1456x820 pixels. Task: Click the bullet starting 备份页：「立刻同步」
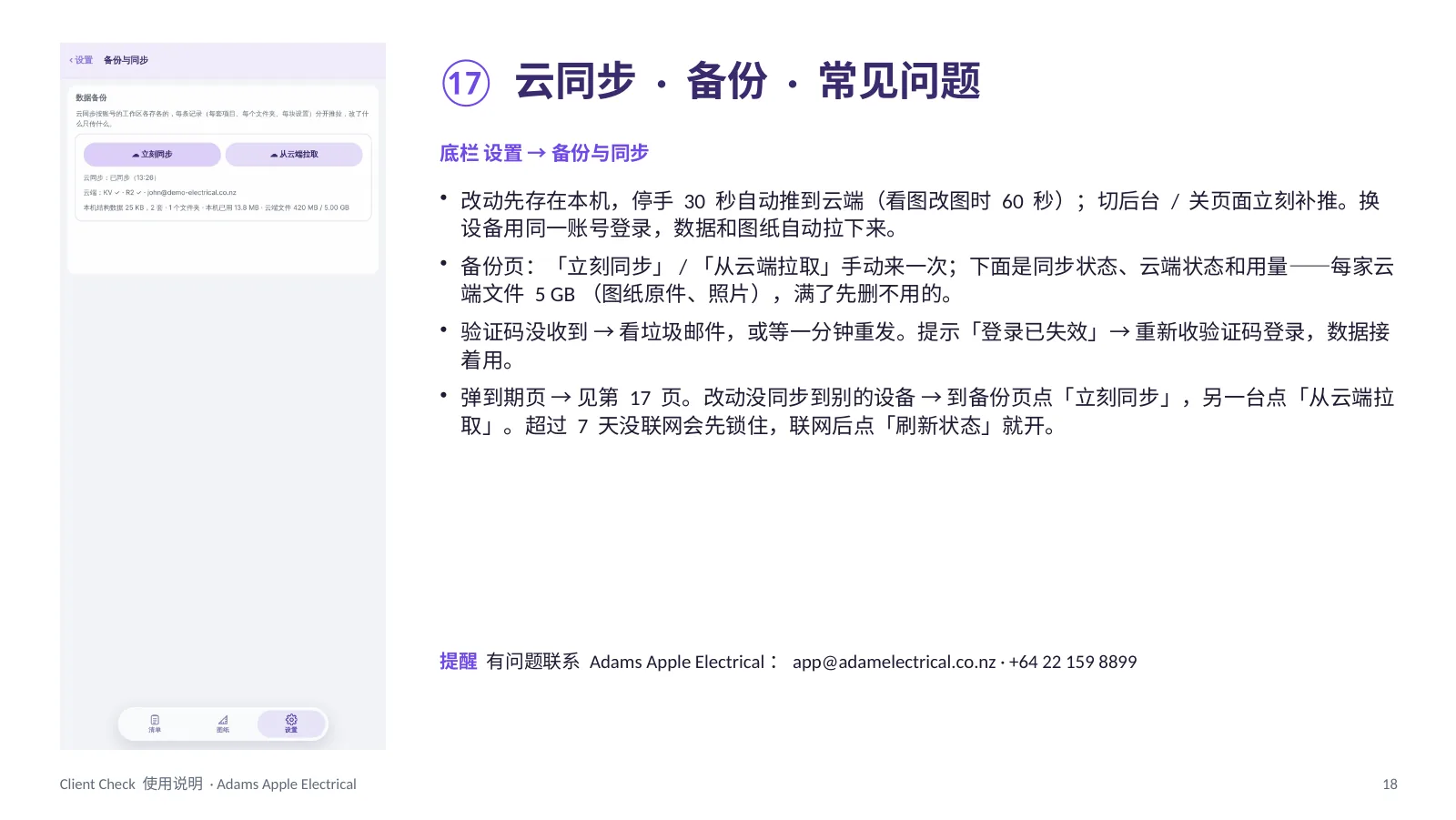(x=927, y=279)
